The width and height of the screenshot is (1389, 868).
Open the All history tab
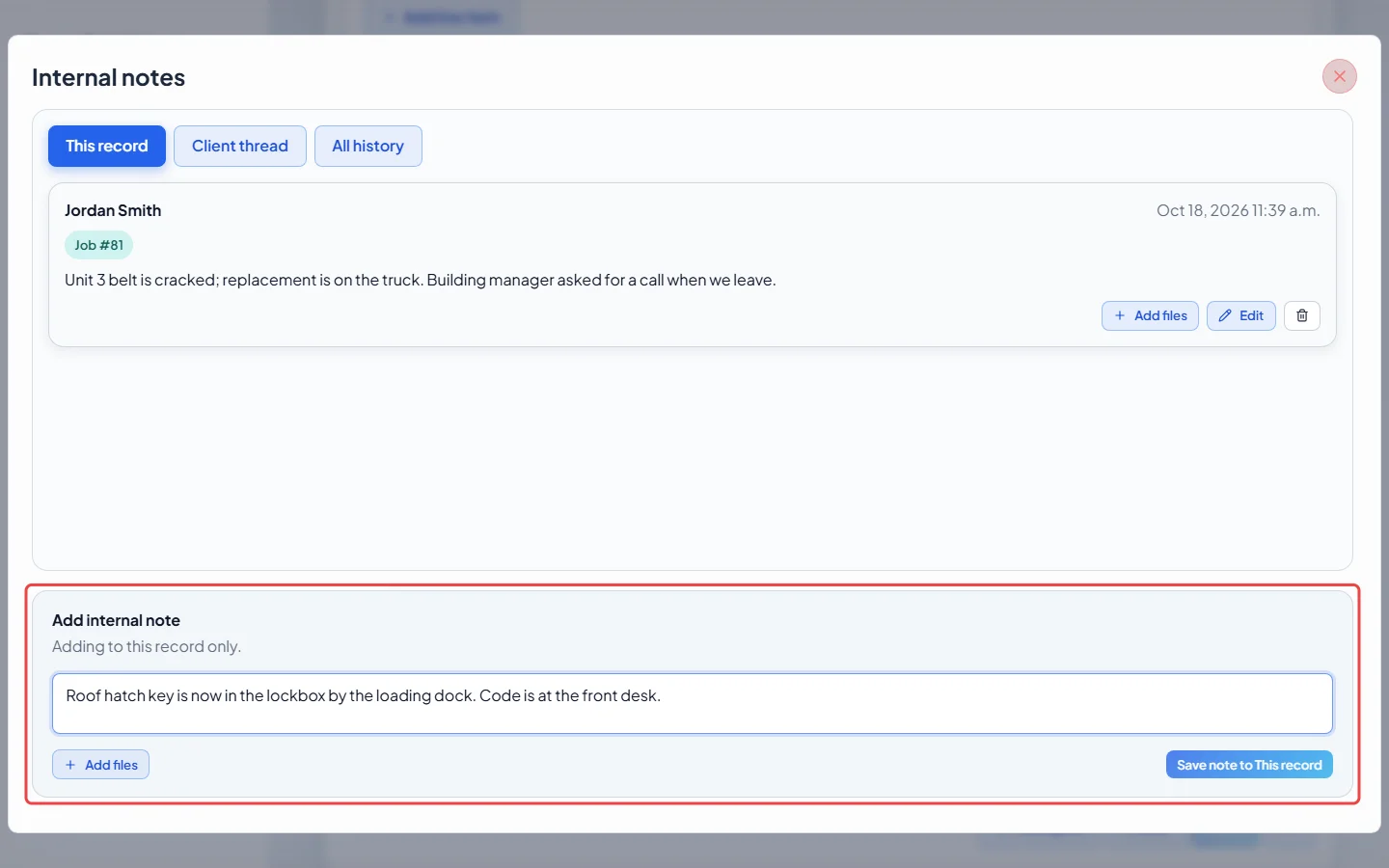pos(368,146)
